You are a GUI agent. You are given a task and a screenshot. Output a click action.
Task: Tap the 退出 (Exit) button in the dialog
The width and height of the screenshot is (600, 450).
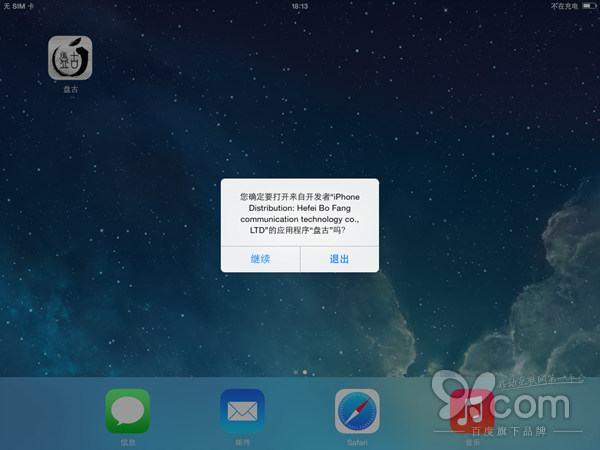pos(339,259)
